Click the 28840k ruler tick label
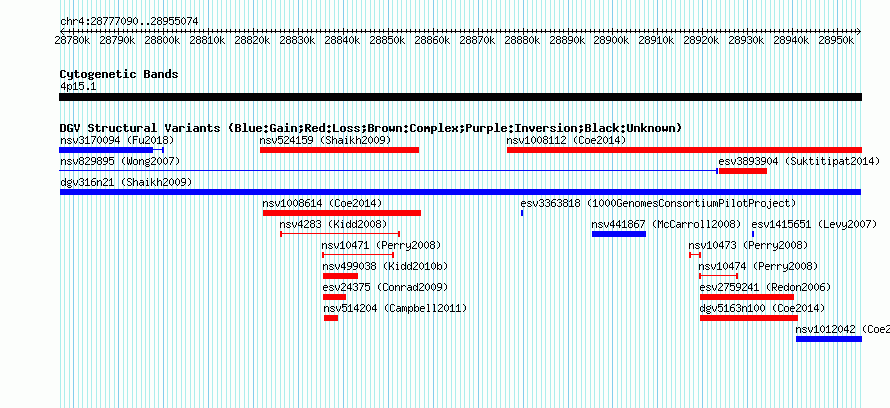The height and width of the screenshot is (408, 890). click(x=342, y=41)
